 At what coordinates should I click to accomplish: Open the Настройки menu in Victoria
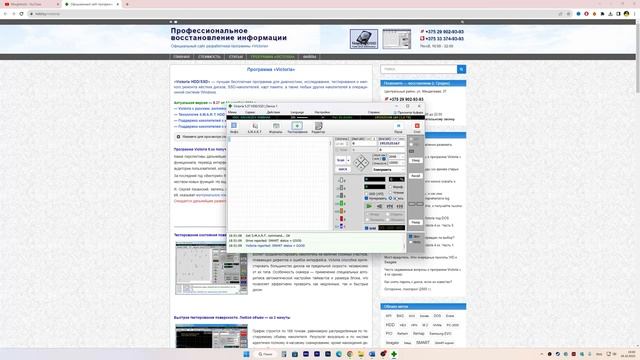322,112
